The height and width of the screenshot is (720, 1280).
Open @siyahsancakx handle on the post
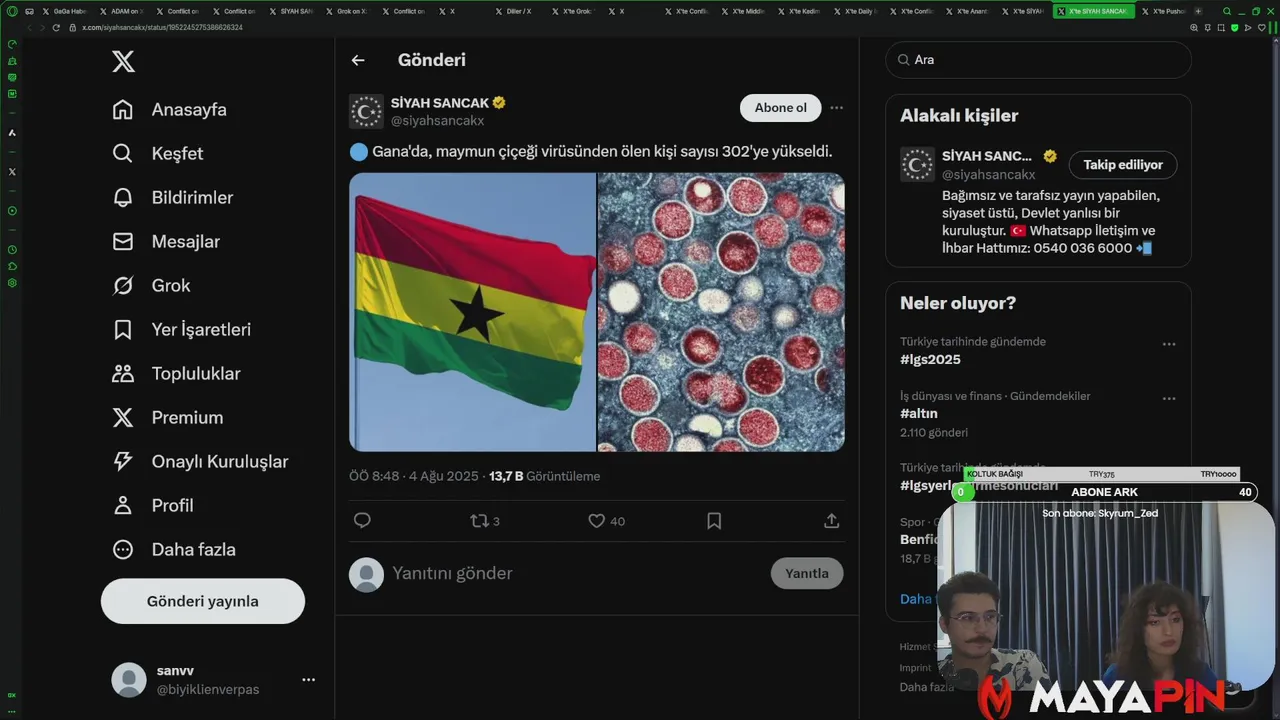(x=437, y=120)
